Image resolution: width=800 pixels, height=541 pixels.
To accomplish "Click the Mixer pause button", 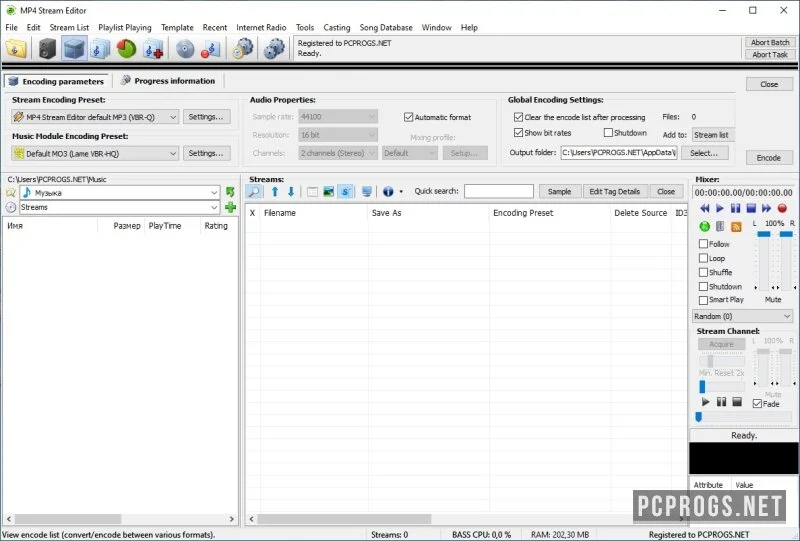I will pos(735,208).
